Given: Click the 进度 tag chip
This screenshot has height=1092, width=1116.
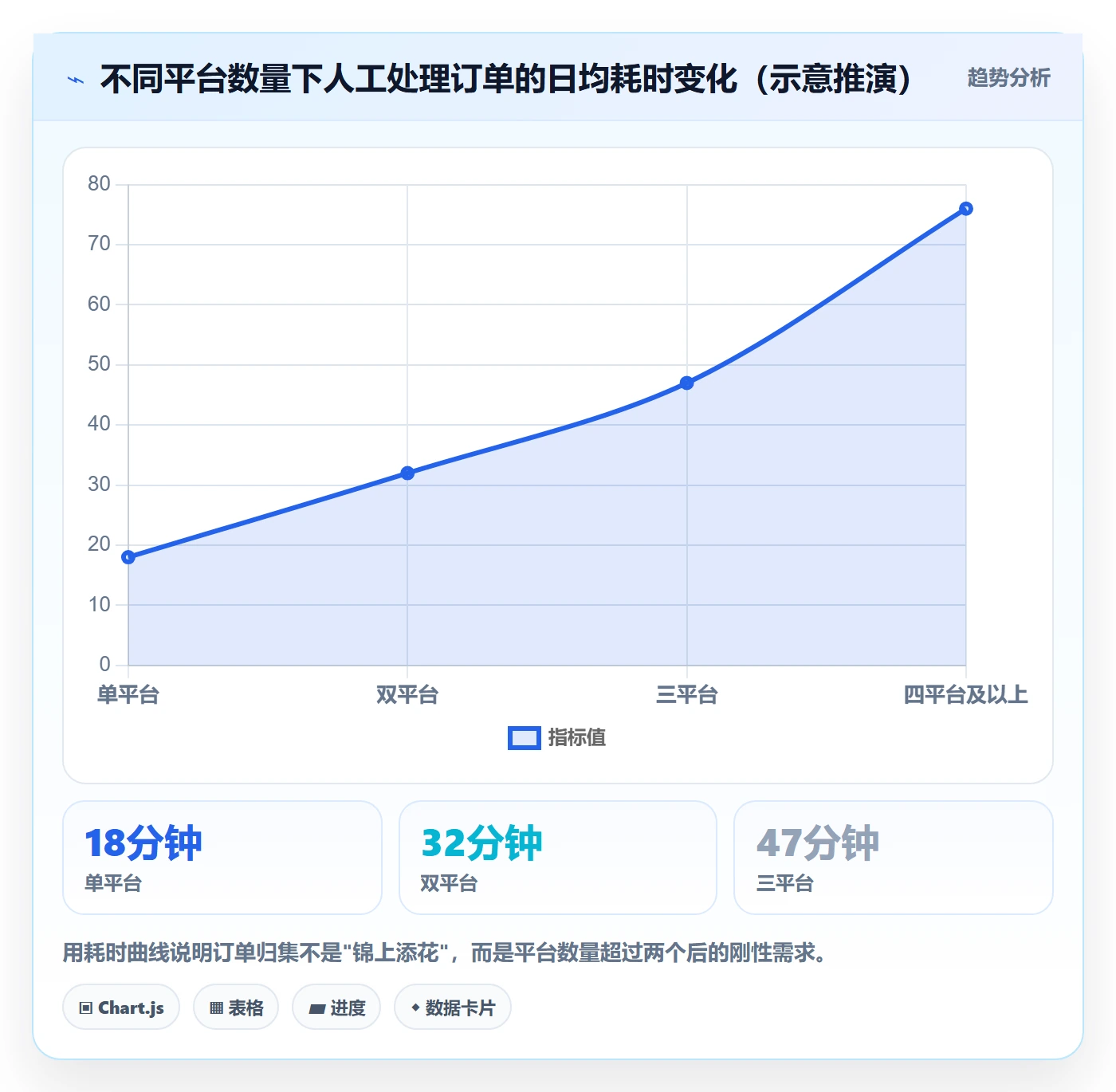Looking at the screenshot, I should point(336,1008).
